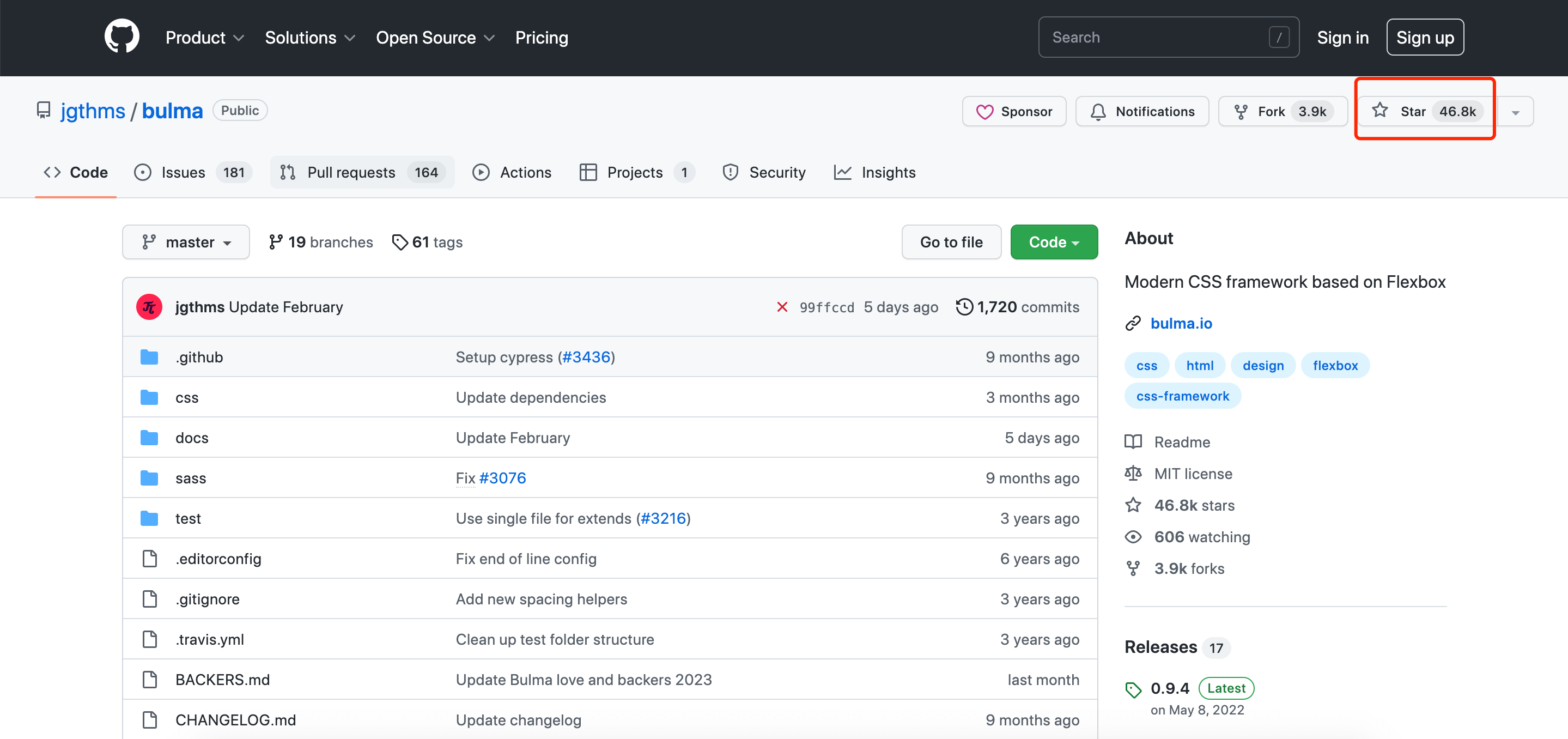Focus the Search input field
Viewport: 1568px width, 739px height.
click(x=1168, y=37)
